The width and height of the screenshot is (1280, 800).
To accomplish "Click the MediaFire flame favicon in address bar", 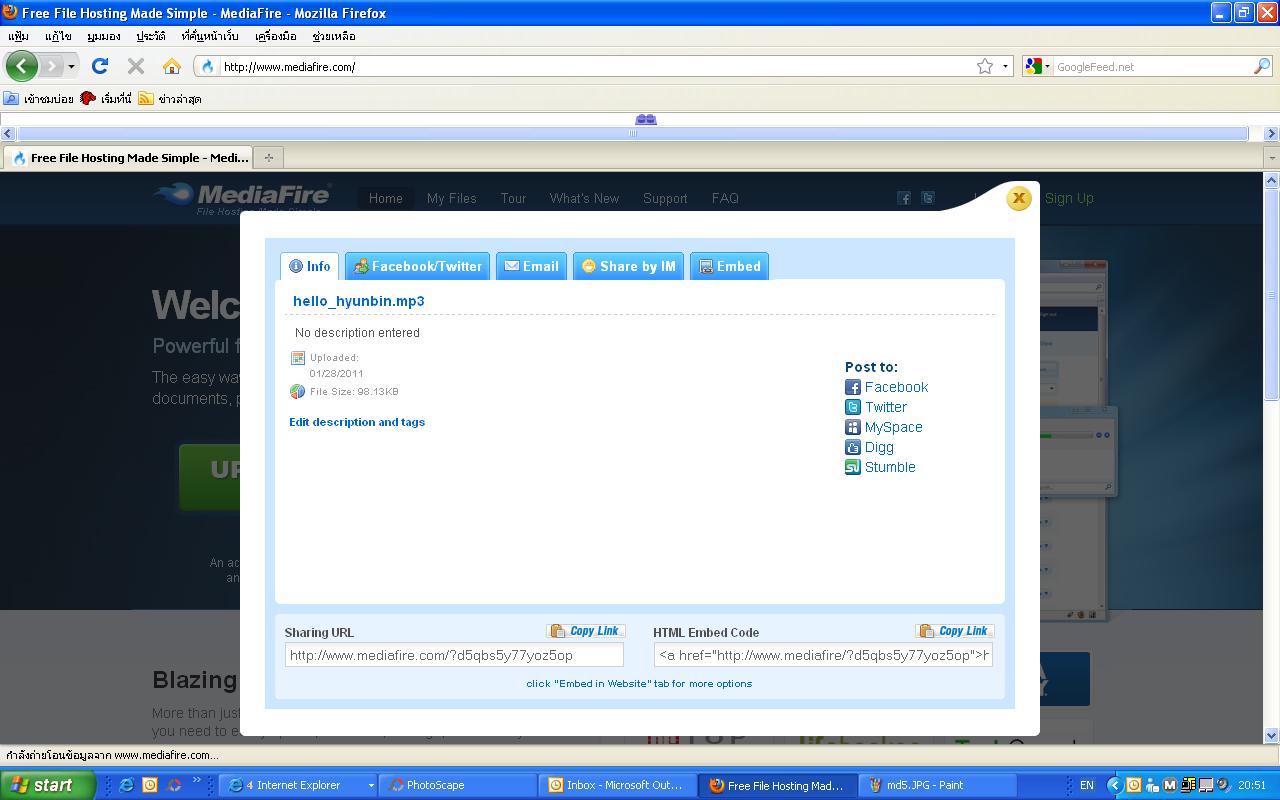I will pos(208,67).
